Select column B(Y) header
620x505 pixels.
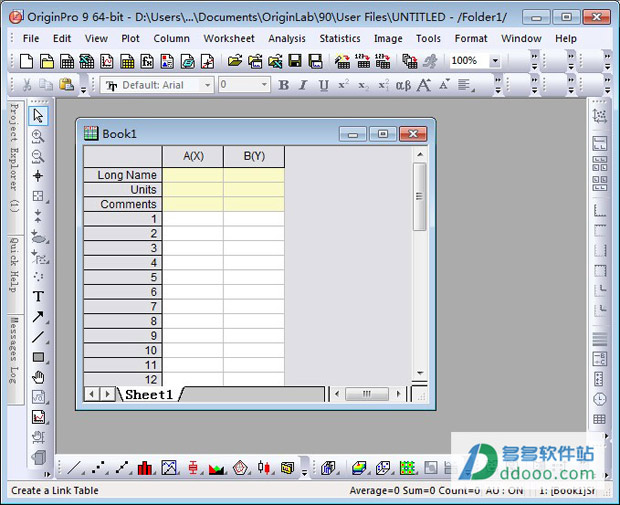click(254, 156)
